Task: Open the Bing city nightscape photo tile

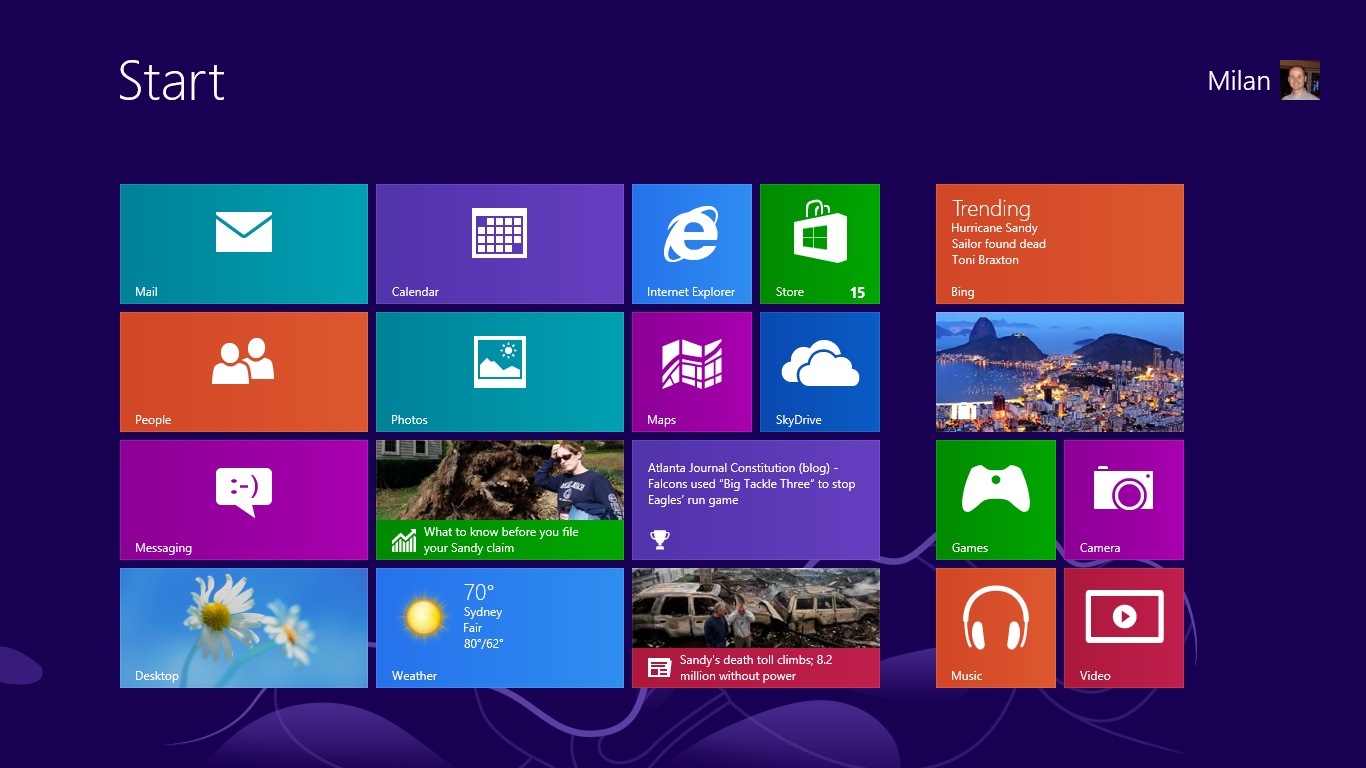Action: 1060,372
